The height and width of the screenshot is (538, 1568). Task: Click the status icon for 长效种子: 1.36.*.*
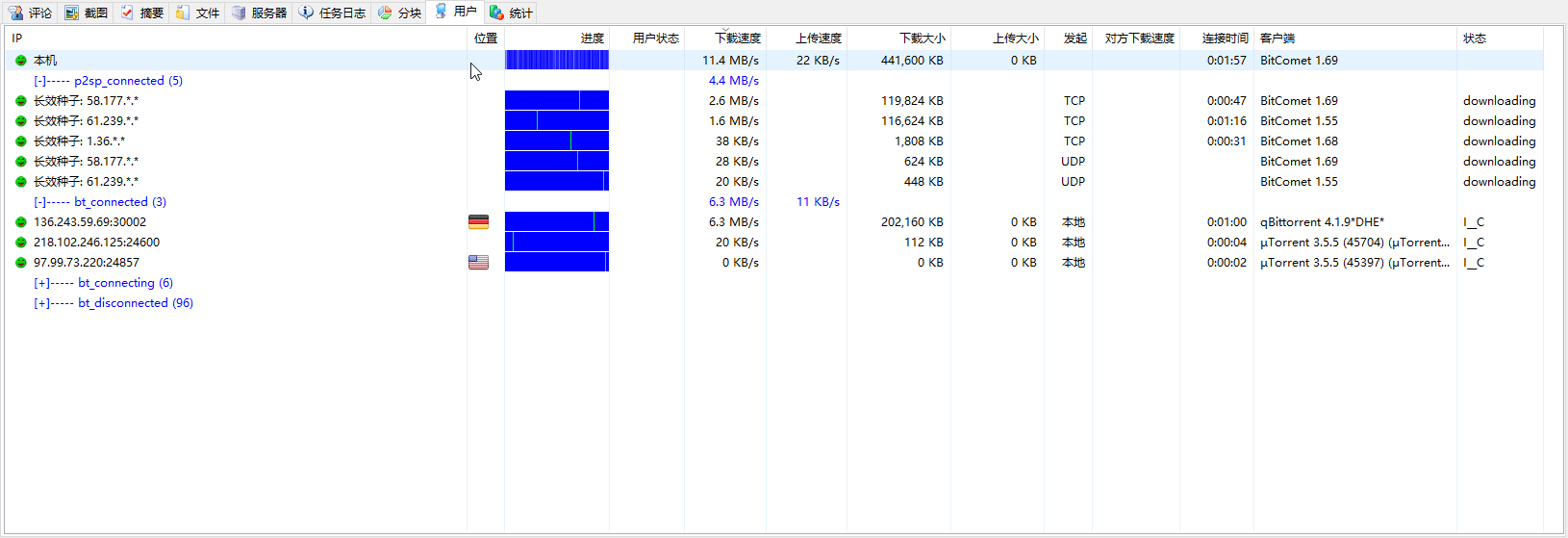(21, 141)
